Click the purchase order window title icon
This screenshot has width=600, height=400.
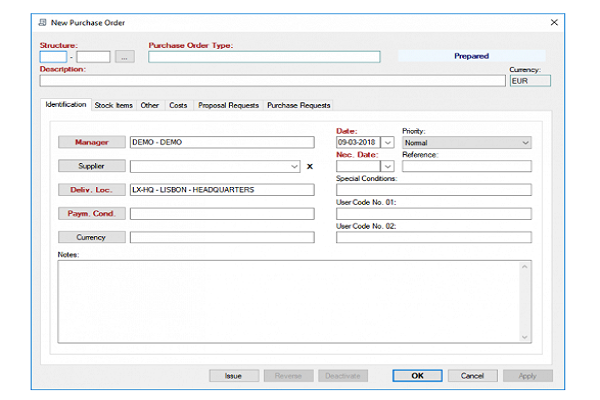pos(42,23)
